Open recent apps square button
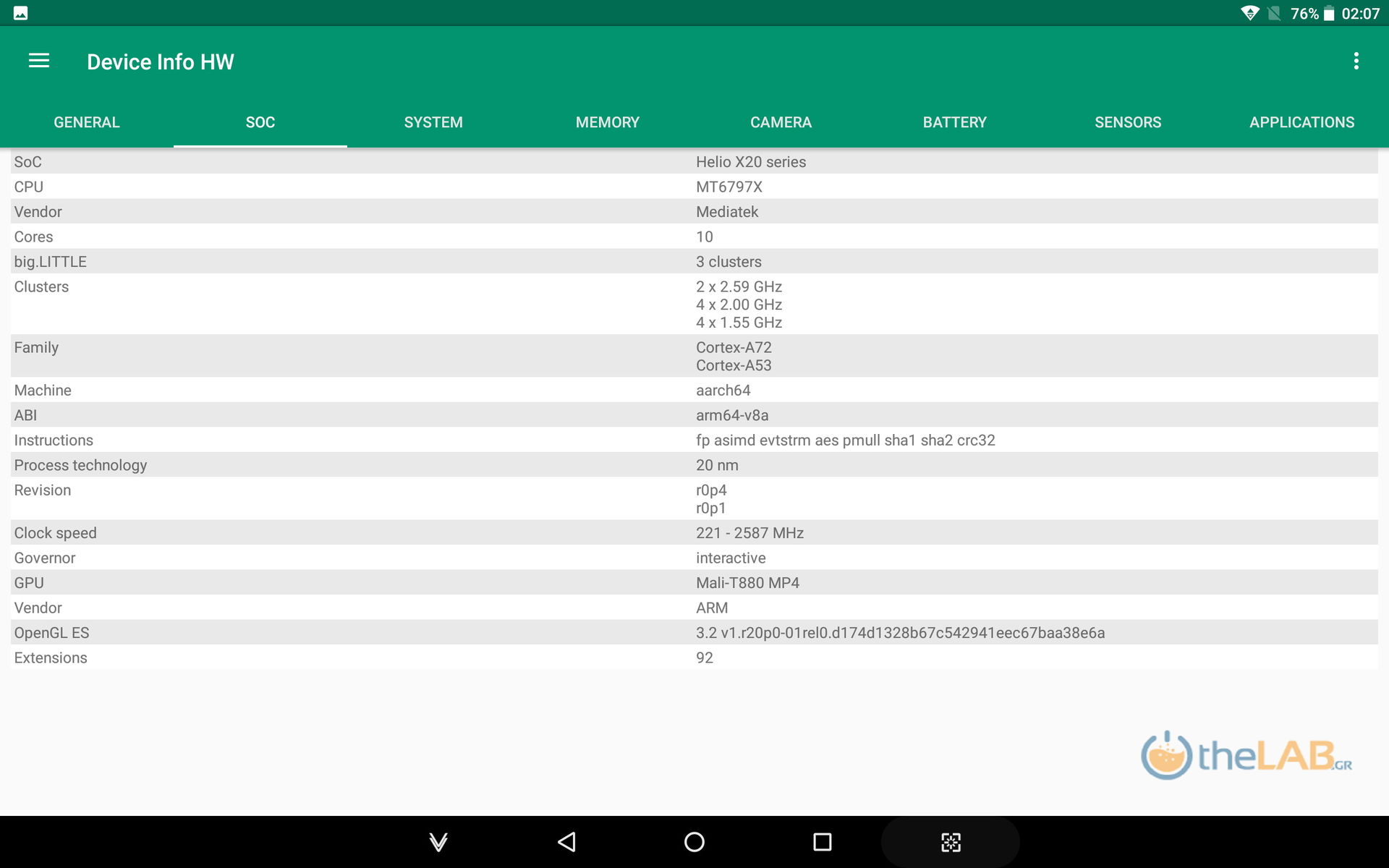 pos(822,841)
